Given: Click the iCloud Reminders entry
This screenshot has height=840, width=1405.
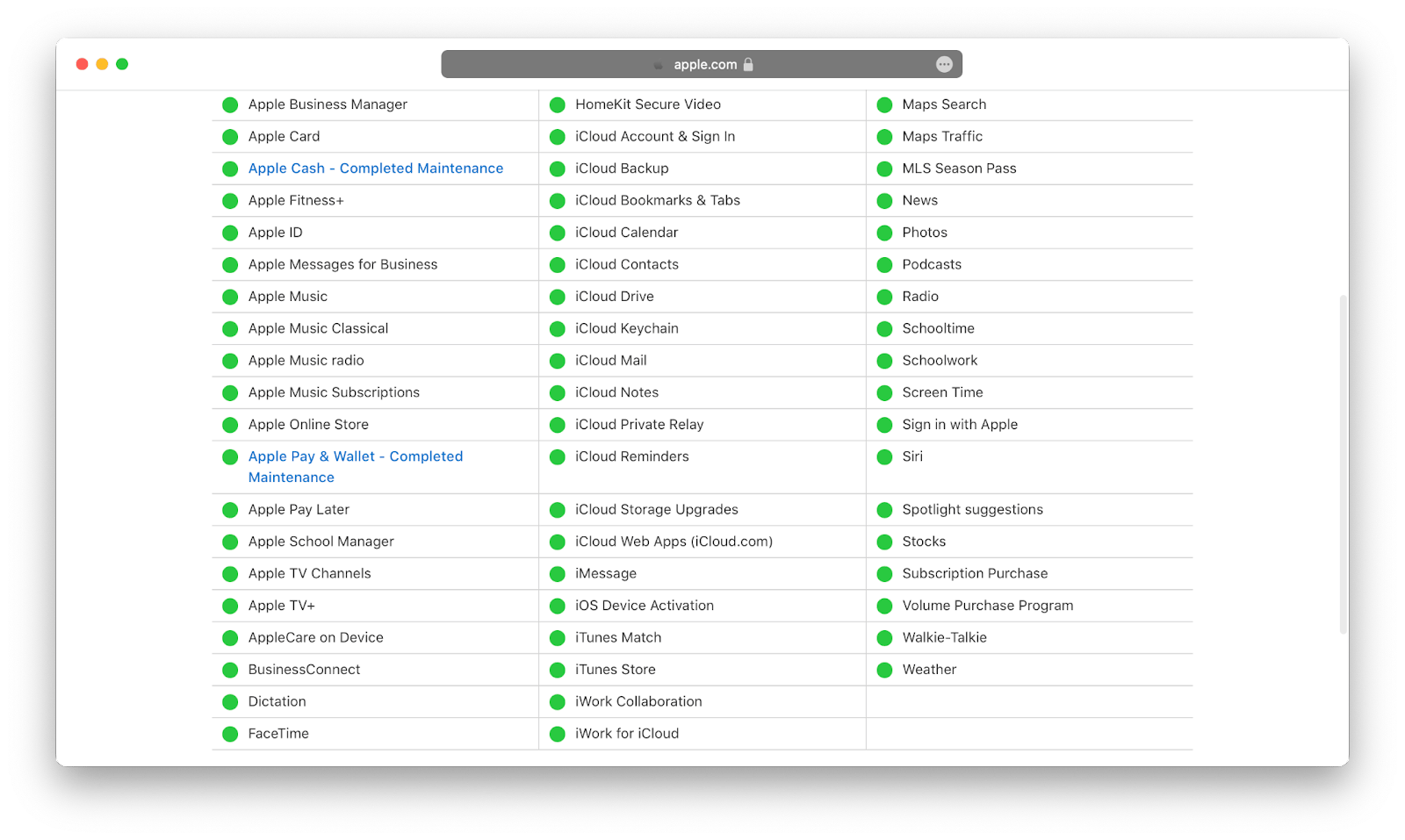Looking at the screenshot, I should (x=631, y=456).
